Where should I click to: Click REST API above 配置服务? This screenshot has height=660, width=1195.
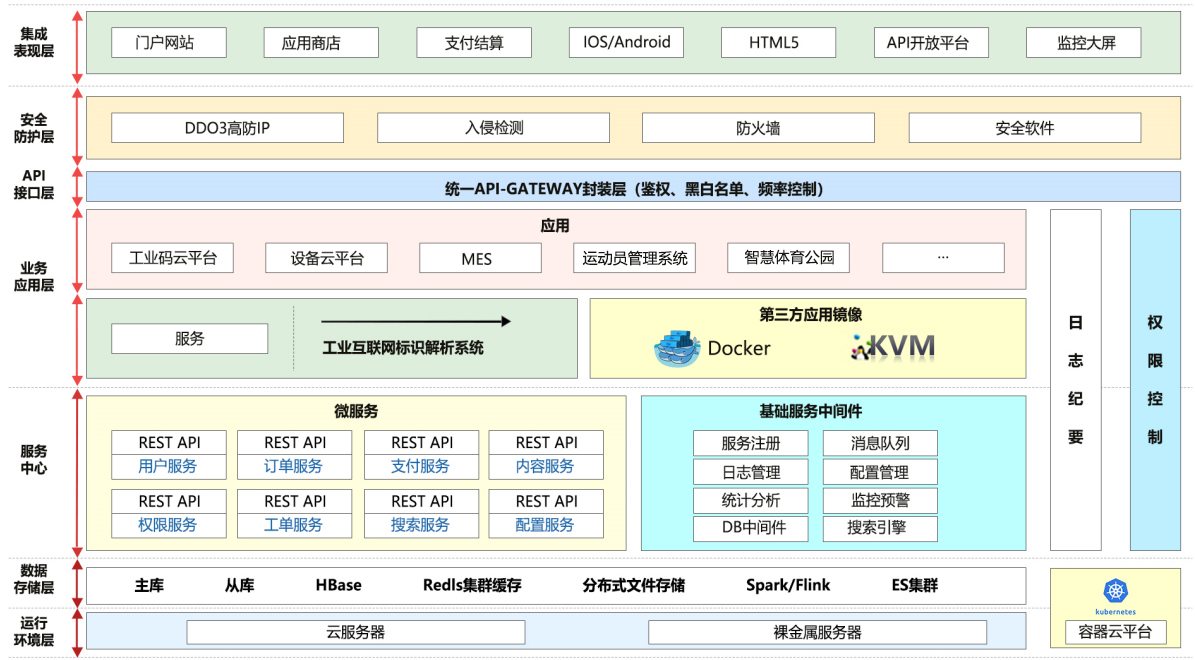pos(546,501)
